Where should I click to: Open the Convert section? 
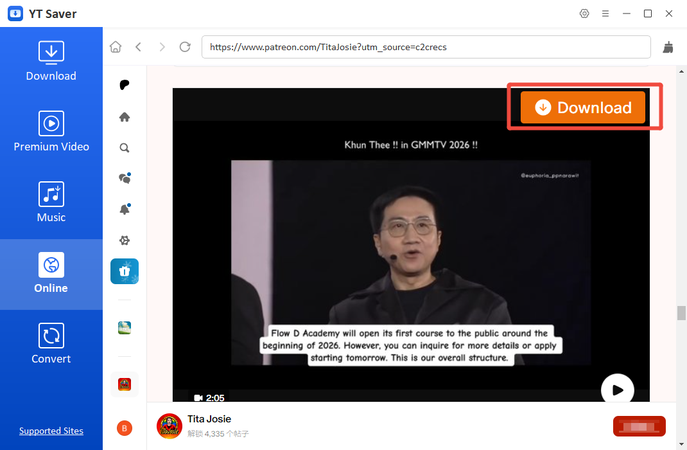click(x=51, y=344)
